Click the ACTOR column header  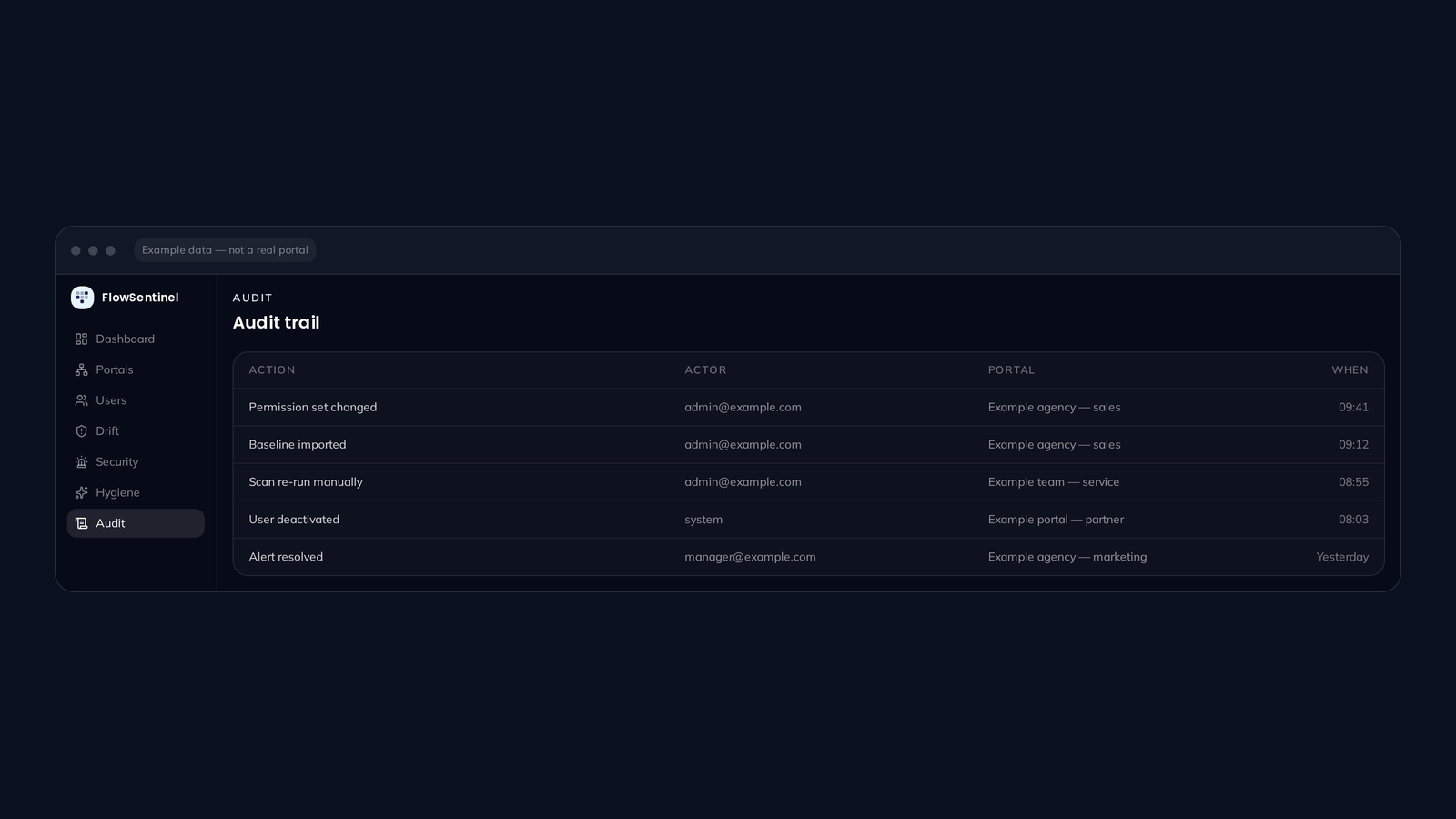(x=705, y=370)
